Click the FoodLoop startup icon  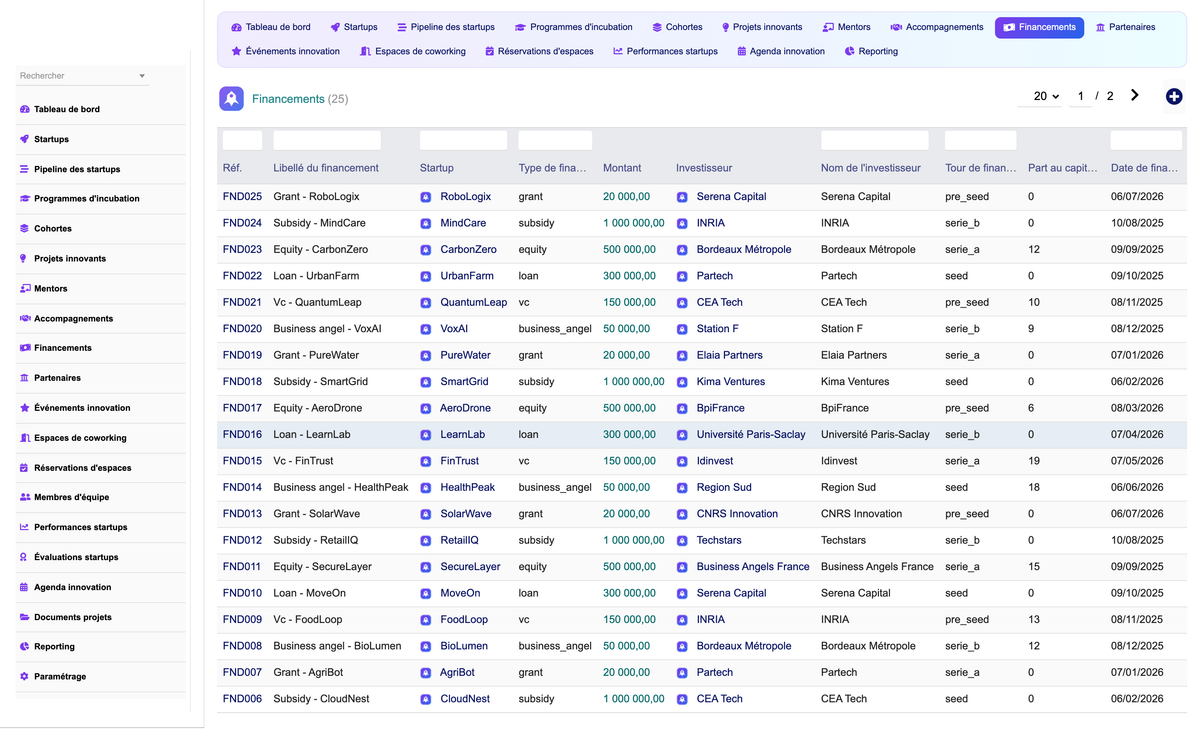[x=426, y=620]
